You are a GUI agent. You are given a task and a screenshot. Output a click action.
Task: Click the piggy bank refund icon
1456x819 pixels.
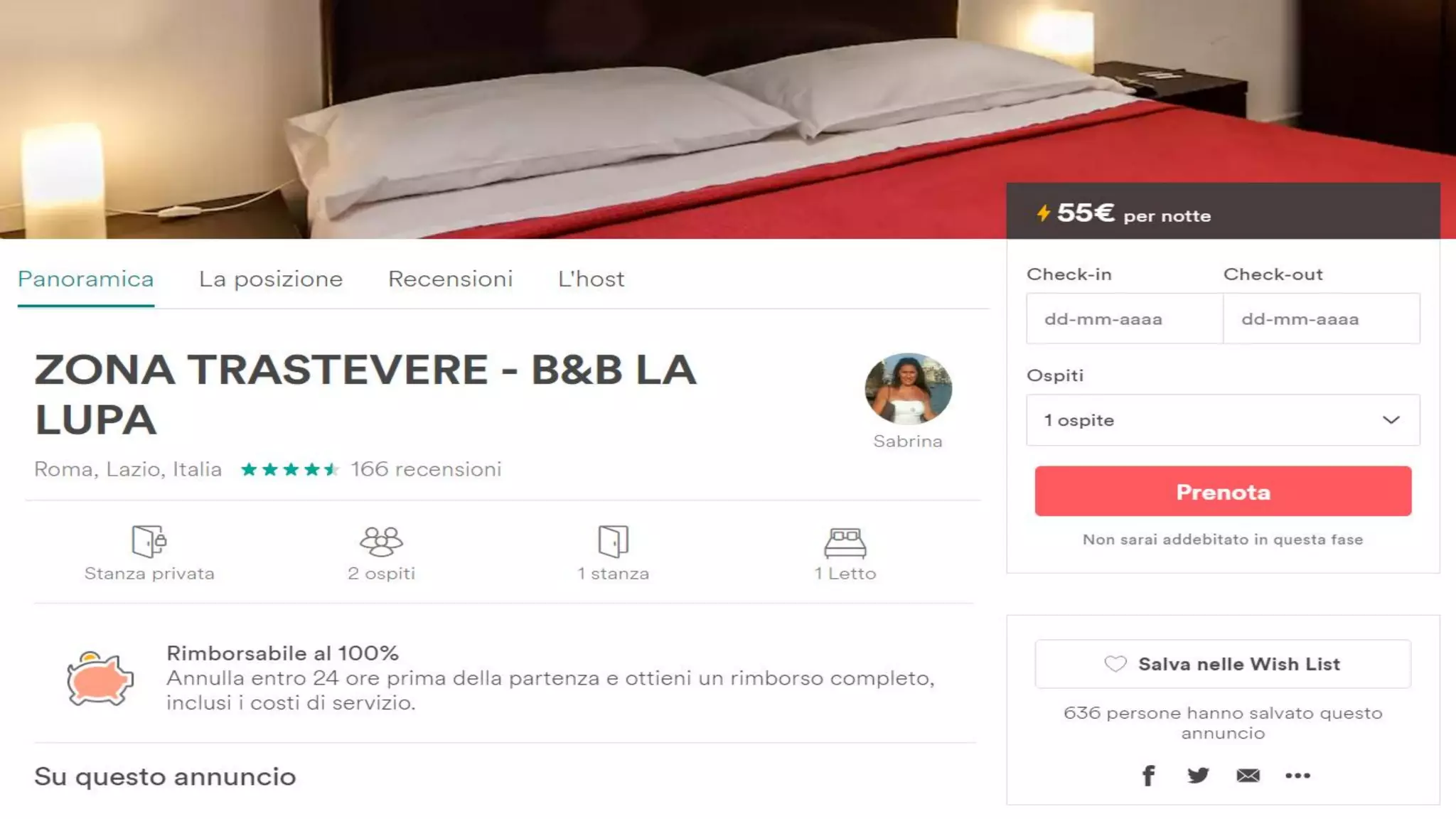[100, 678]
